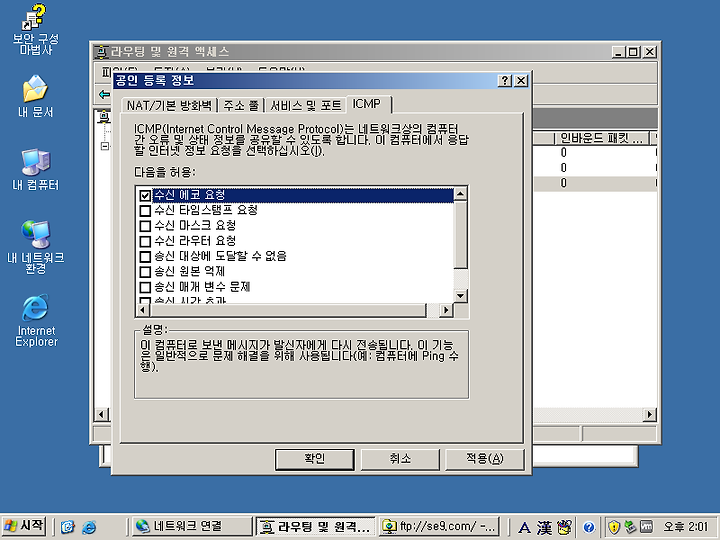Screen dimensions: 720x540
Task: Click the 시작 start button
Action: [x=24, y=526]
